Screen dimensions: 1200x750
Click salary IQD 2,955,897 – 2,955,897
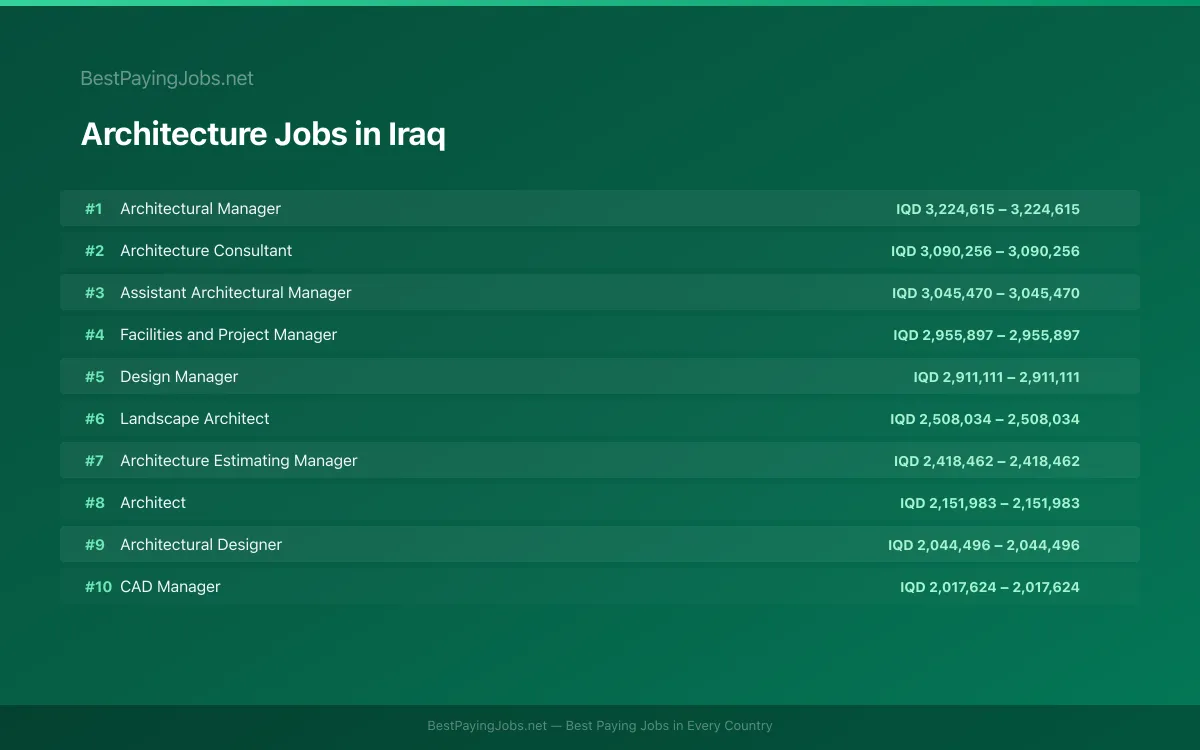pos(986,335)
